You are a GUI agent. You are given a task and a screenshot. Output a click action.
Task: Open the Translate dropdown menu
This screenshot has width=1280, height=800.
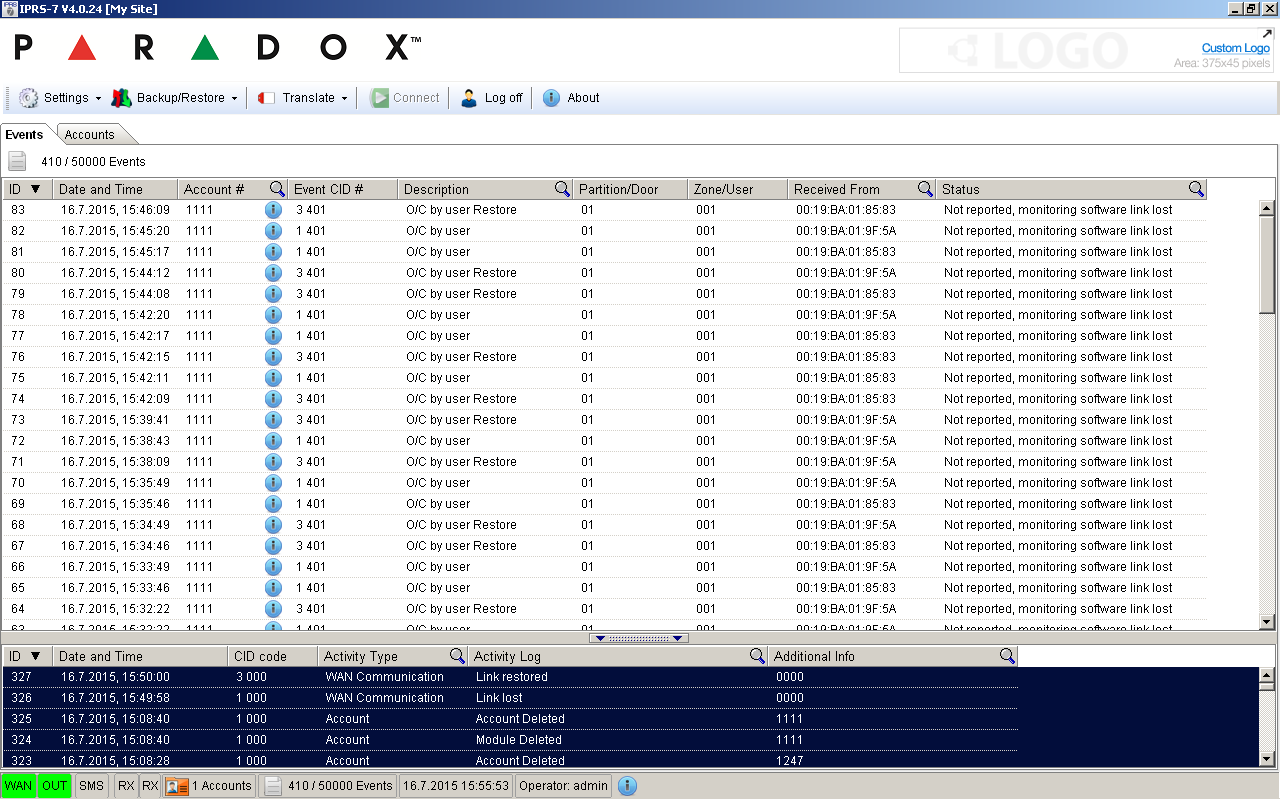coord(303,98)
